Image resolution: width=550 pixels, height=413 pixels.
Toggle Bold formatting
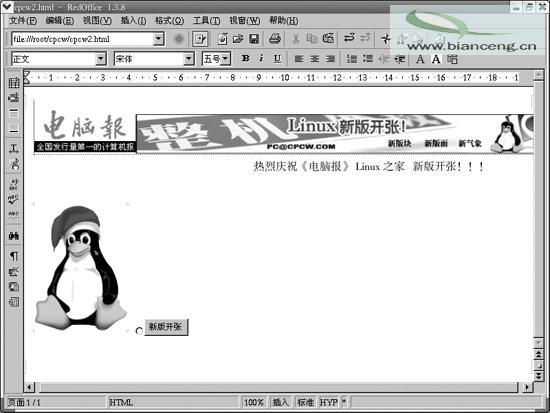(x=246, y=58)
